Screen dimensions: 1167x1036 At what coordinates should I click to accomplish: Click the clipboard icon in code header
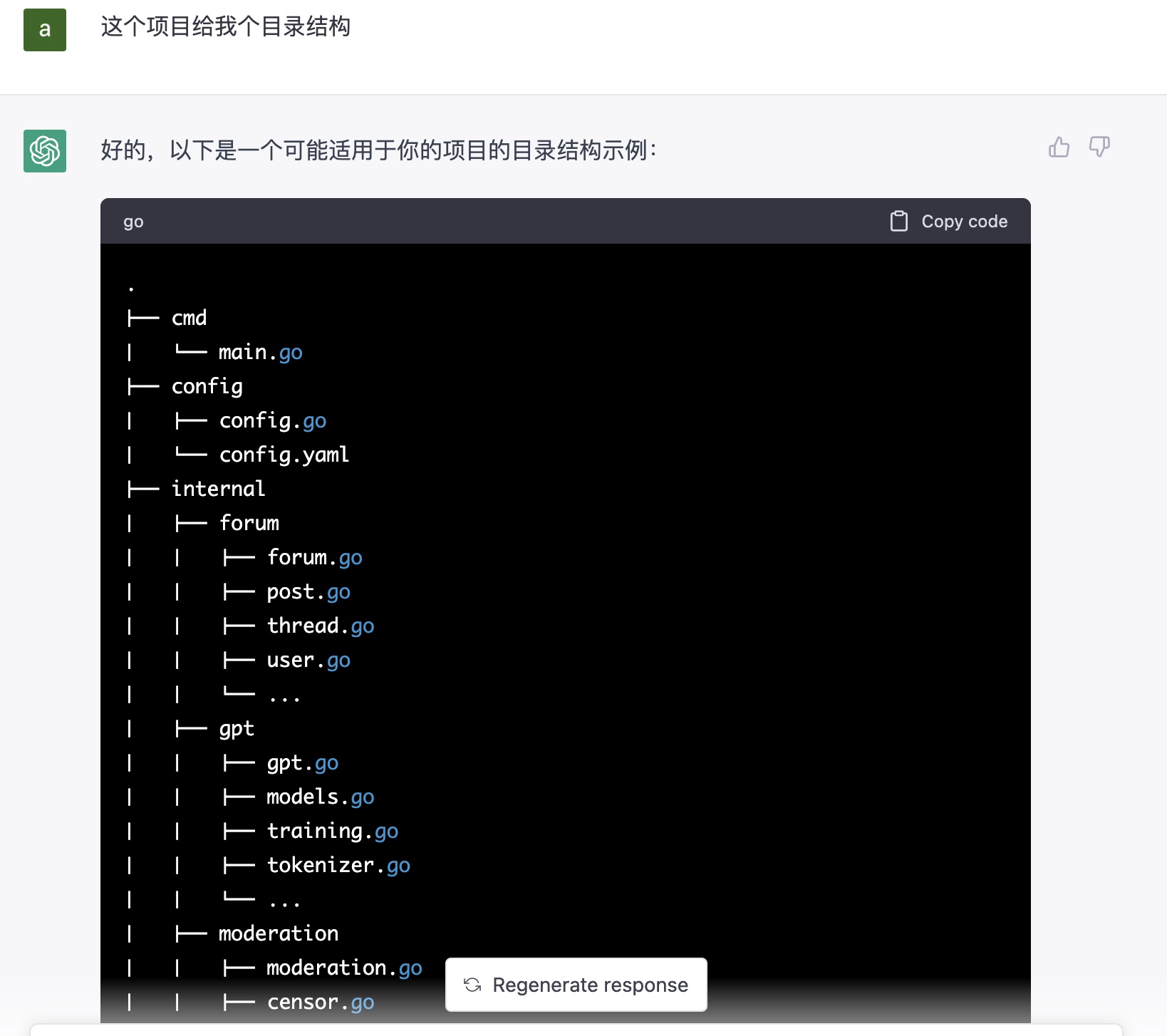pos(899,222)
